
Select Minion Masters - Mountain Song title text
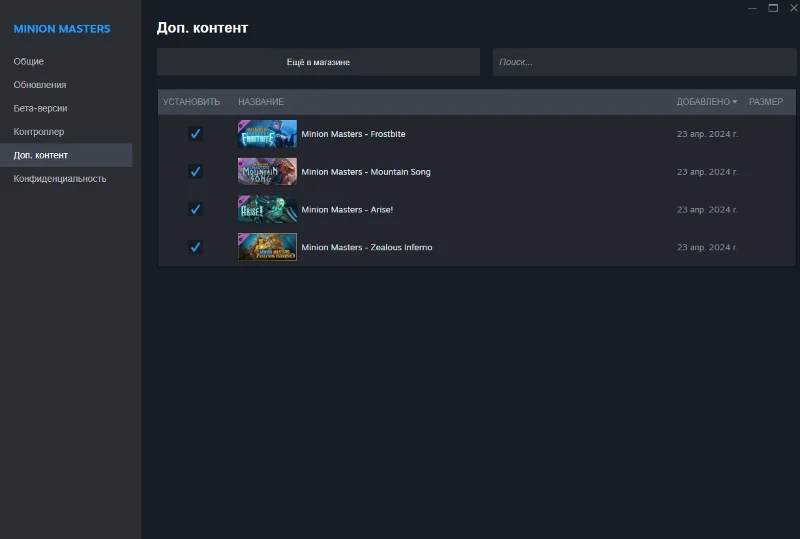(366, 172)
